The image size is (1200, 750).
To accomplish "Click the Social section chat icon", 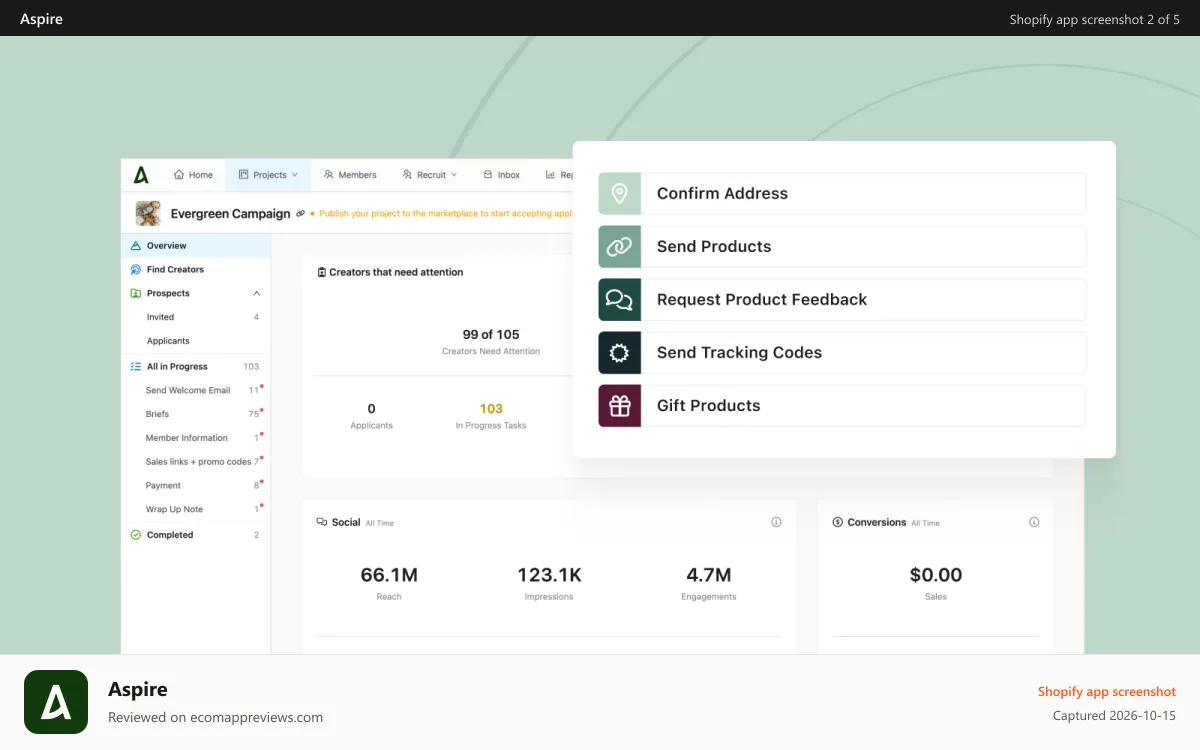I will point(322,522).
